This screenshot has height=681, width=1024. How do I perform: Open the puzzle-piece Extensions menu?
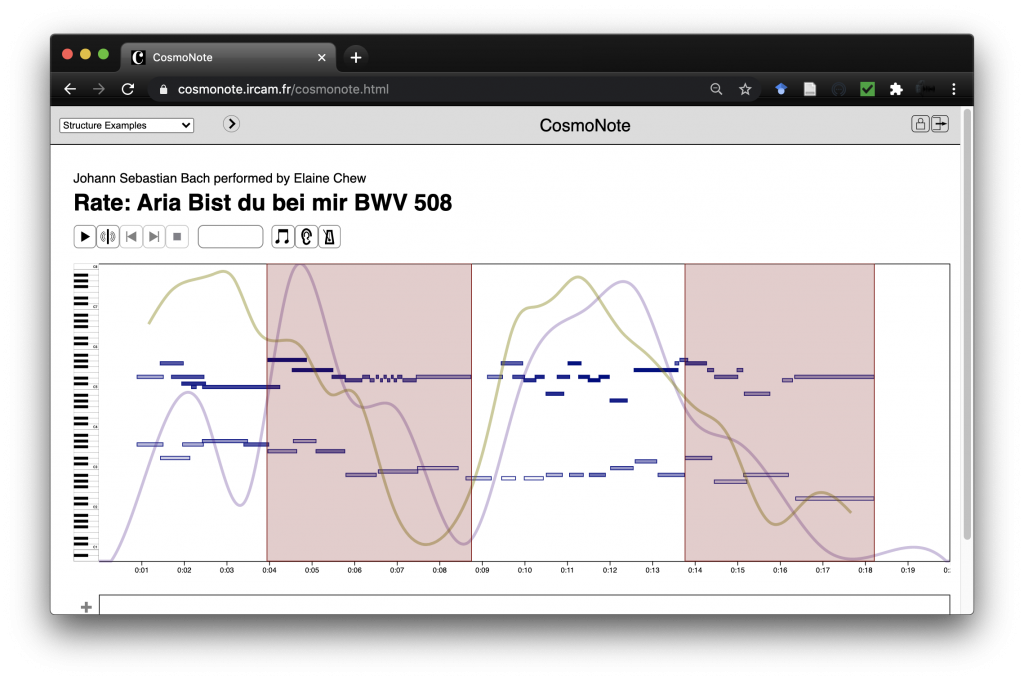point(896,89)
